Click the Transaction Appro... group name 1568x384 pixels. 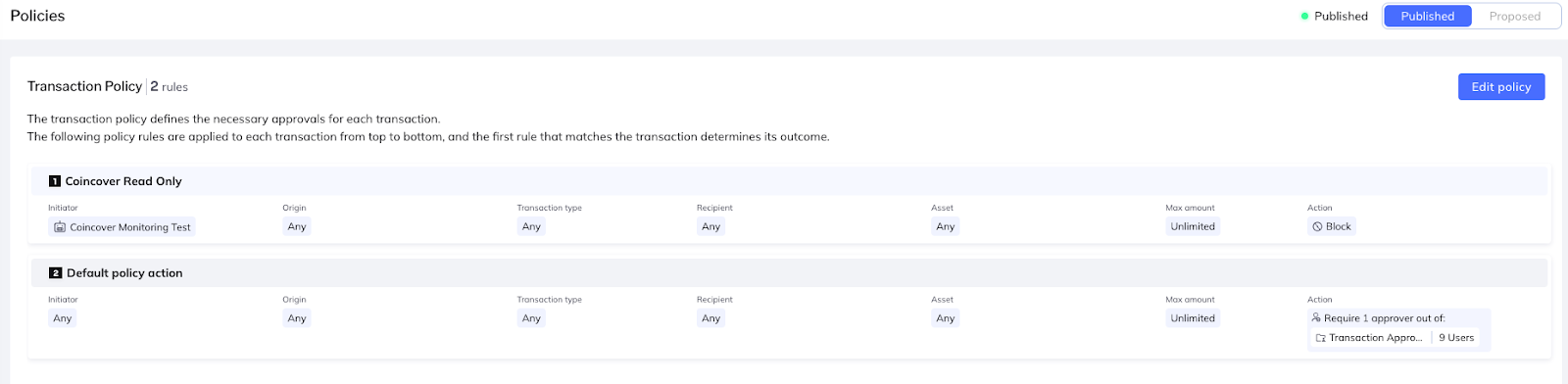(1375, 338)
